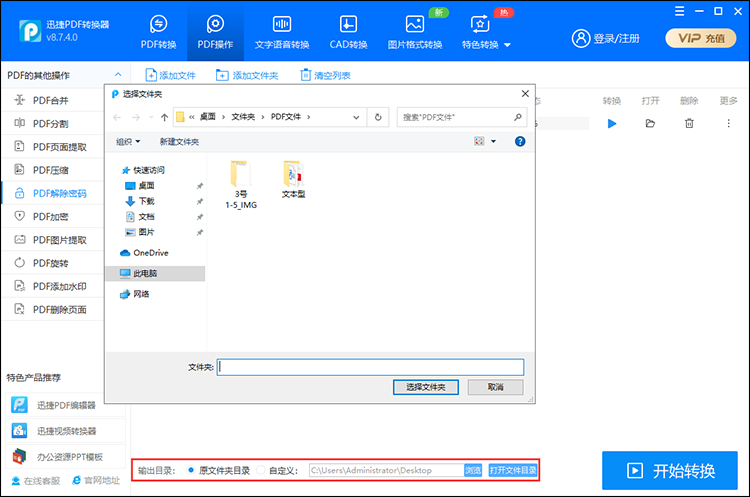
Task: Click the trash delete icon in file row
Action: coord(689,124)
